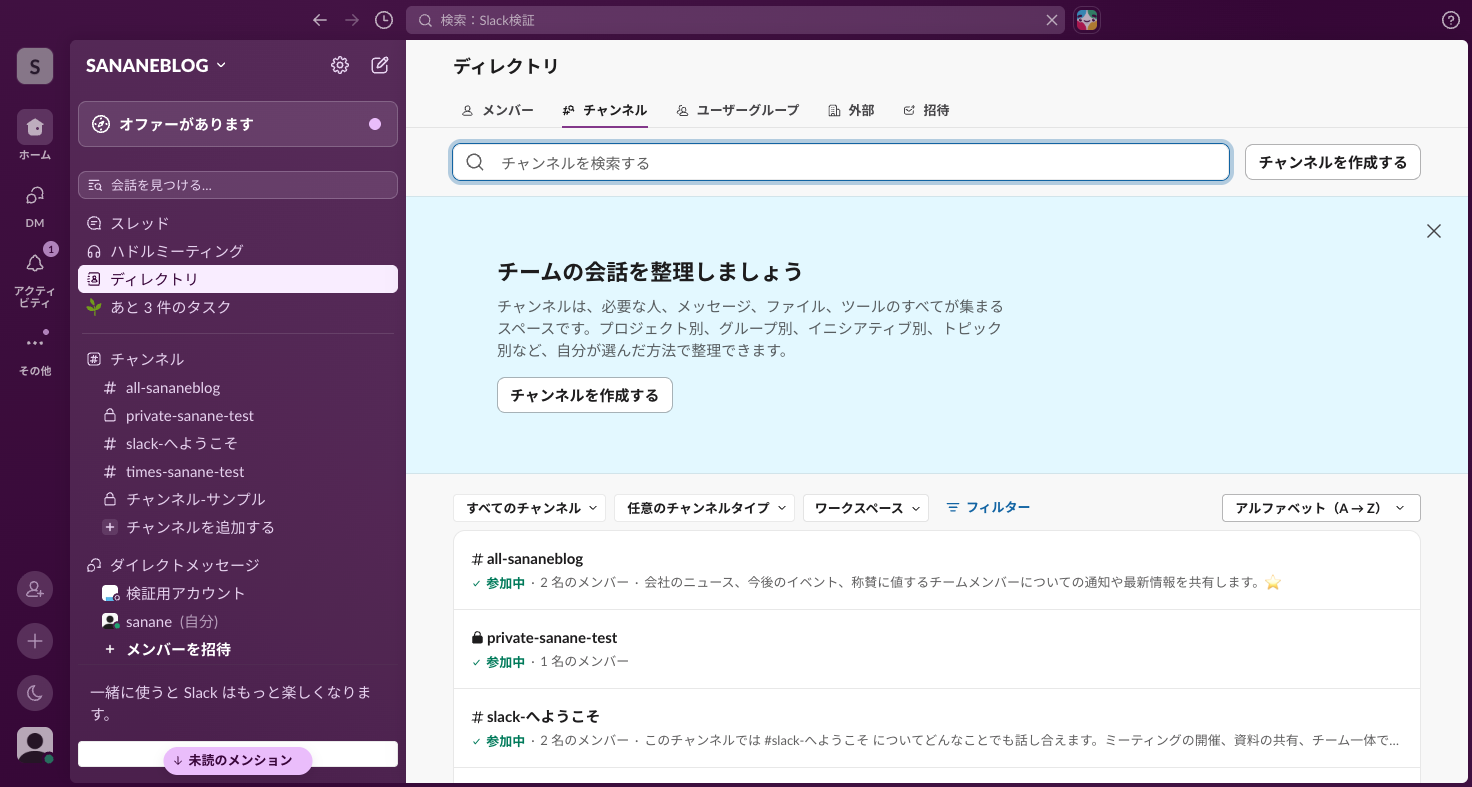1472x787 pixels.
Task: Open あと 3 件のタスク item
Action: point(238,307)
